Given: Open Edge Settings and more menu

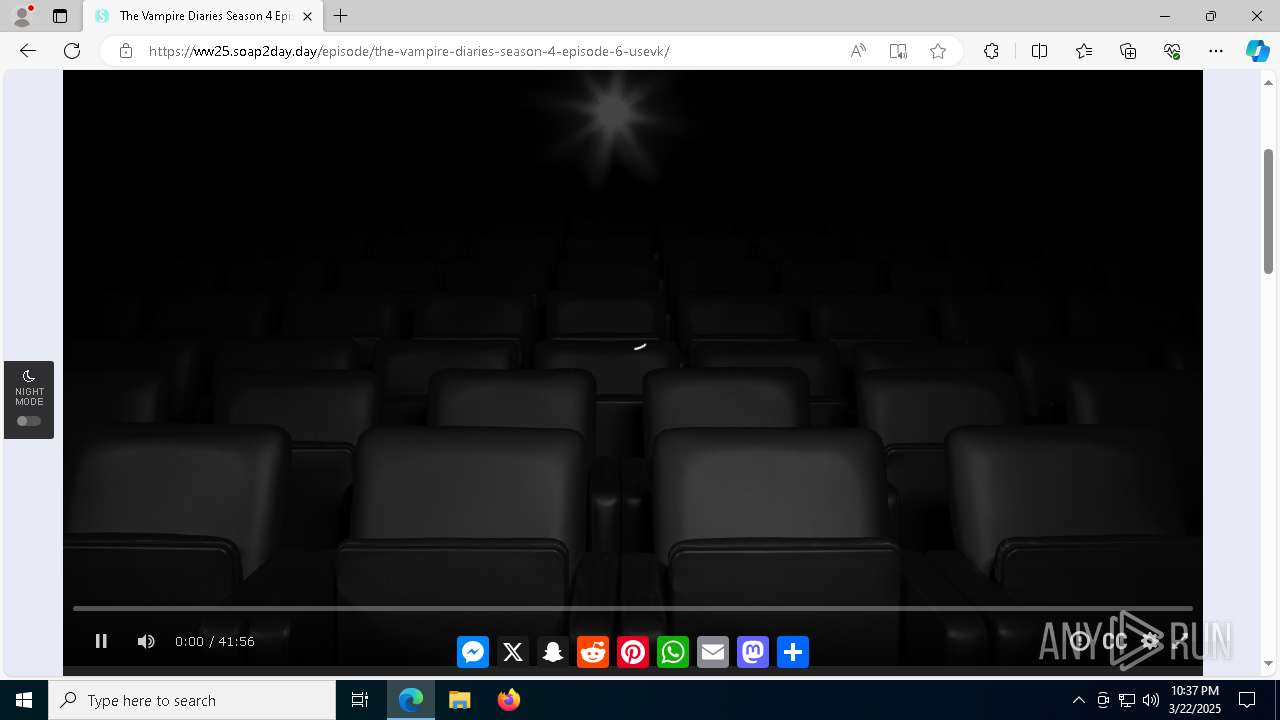Looking at the screenshot, I should tap(1216, 51).
